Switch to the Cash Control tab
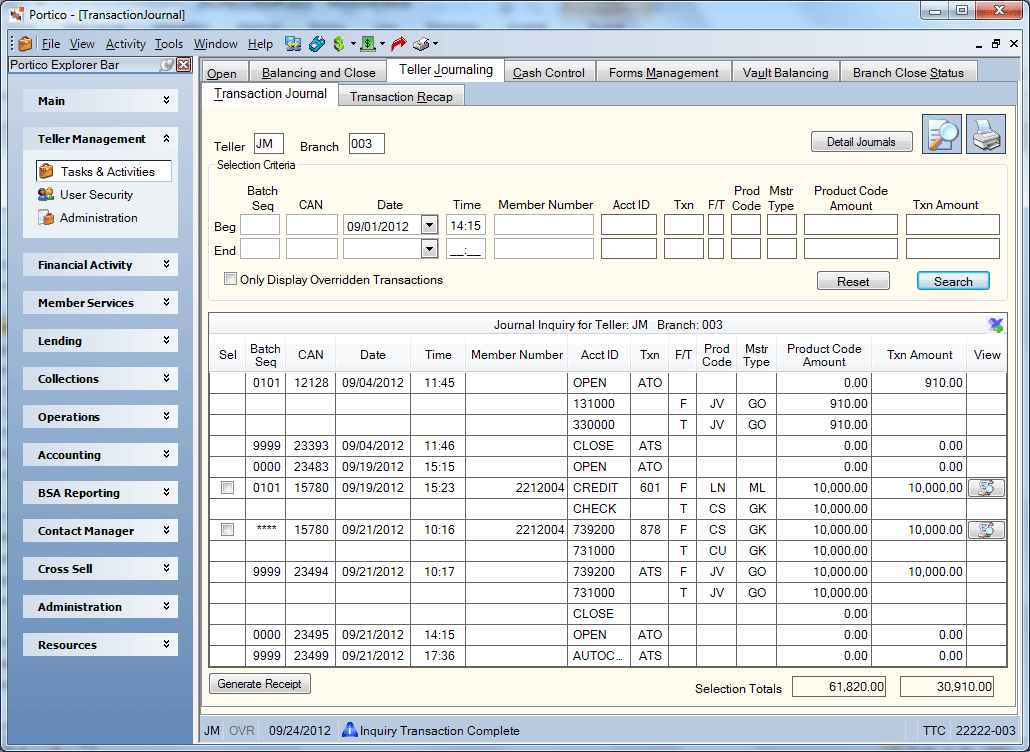 (549, 73)
